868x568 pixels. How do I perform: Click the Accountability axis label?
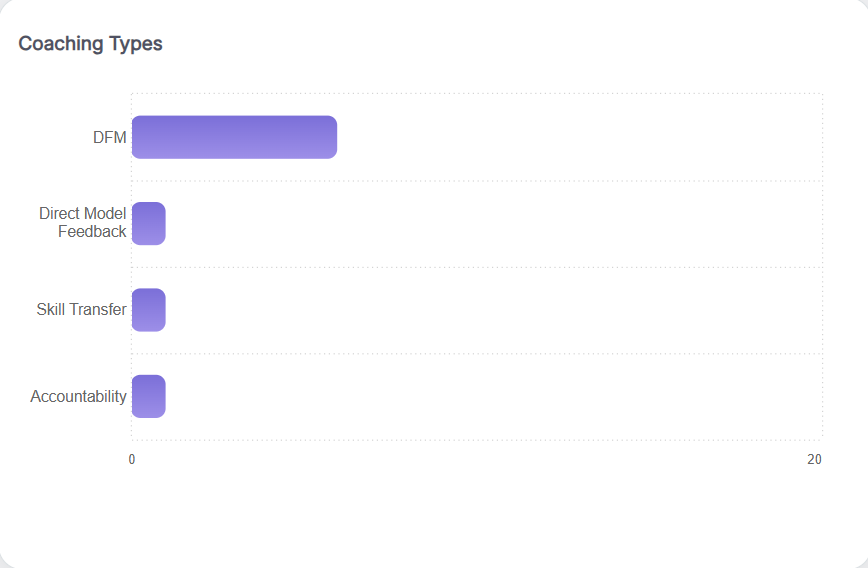click(78, 397)
